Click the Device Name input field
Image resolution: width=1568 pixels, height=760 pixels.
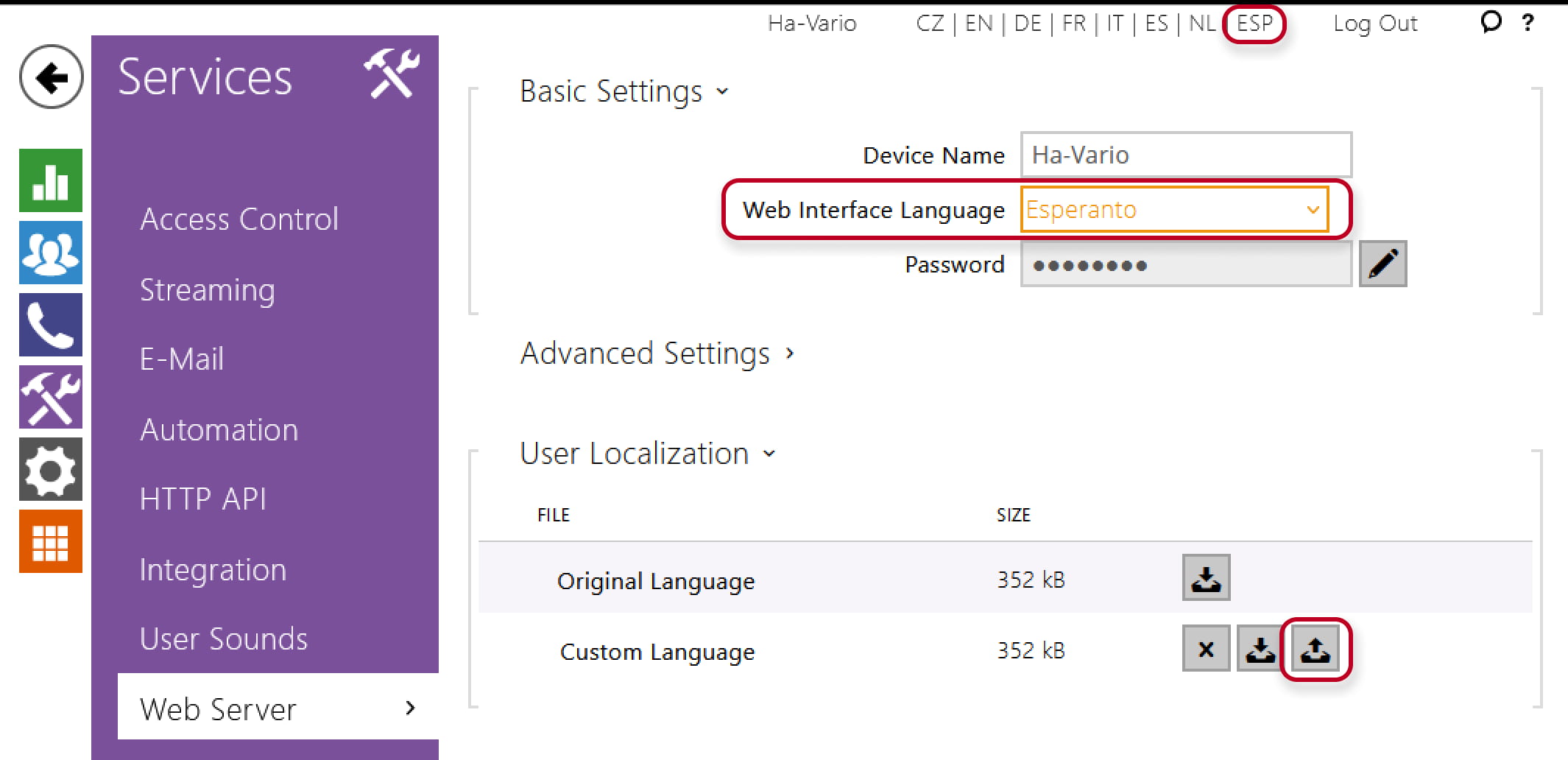tap(1186, 155)
